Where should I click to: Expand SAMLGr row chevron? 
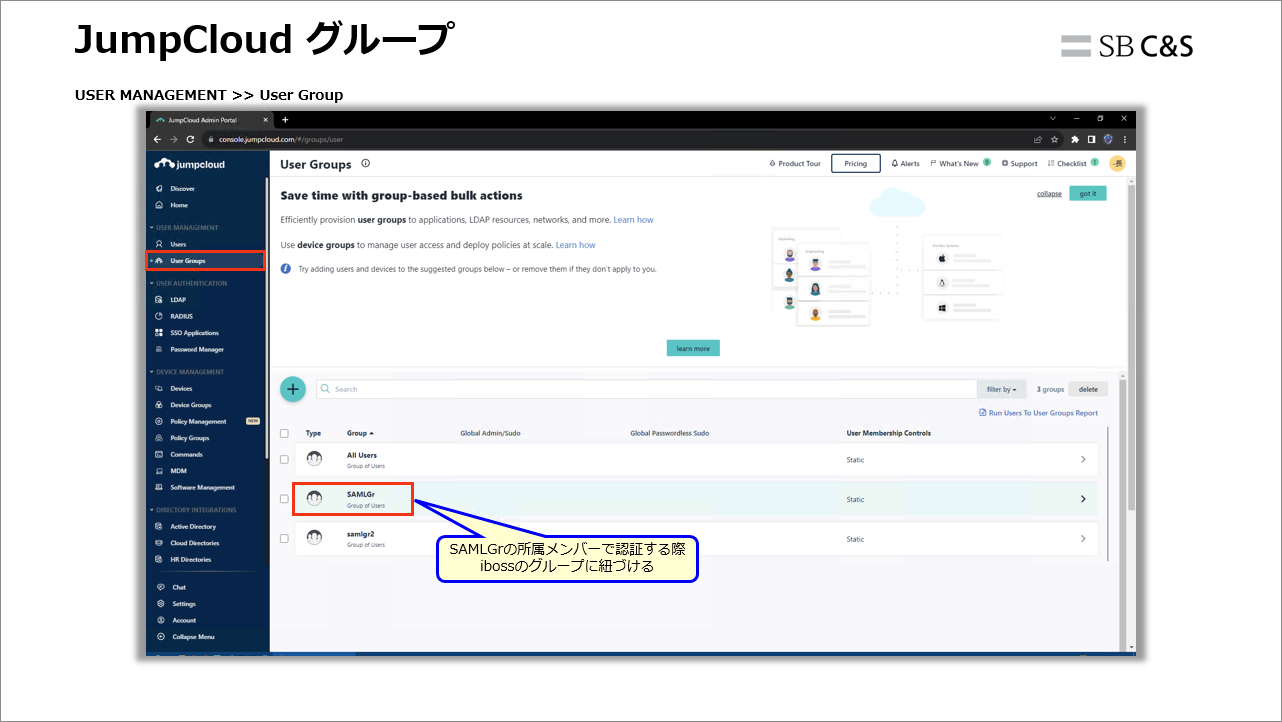coord(1083,499)
